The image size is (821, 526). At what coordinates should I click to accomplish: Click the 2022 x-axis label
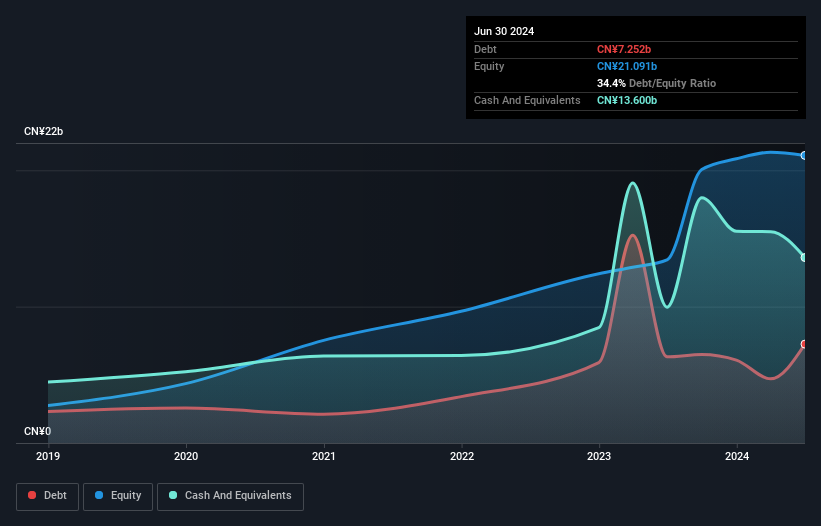462,456
